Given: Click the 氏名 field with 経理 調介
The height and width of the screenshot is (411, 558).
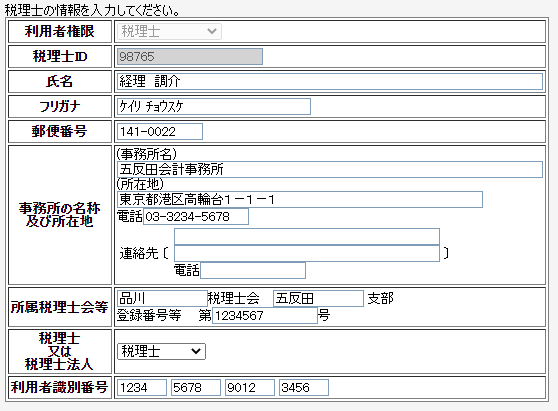Looking at the screenshot, I should pyautogui.click(x=330, y=81).
